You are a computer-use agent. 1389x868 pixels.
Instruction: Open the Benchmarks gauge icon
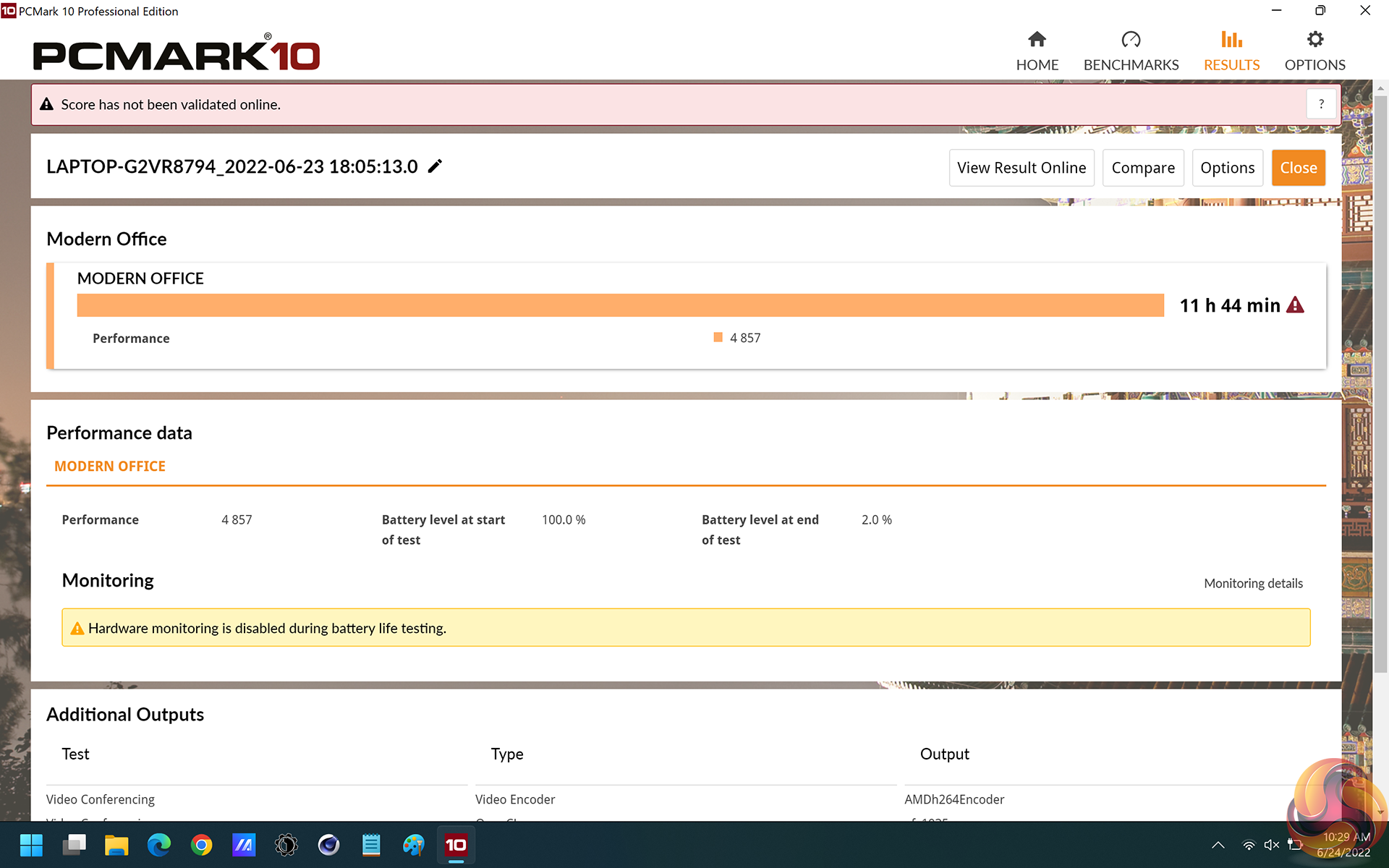pyautogui.click(x=1131, y=40)
